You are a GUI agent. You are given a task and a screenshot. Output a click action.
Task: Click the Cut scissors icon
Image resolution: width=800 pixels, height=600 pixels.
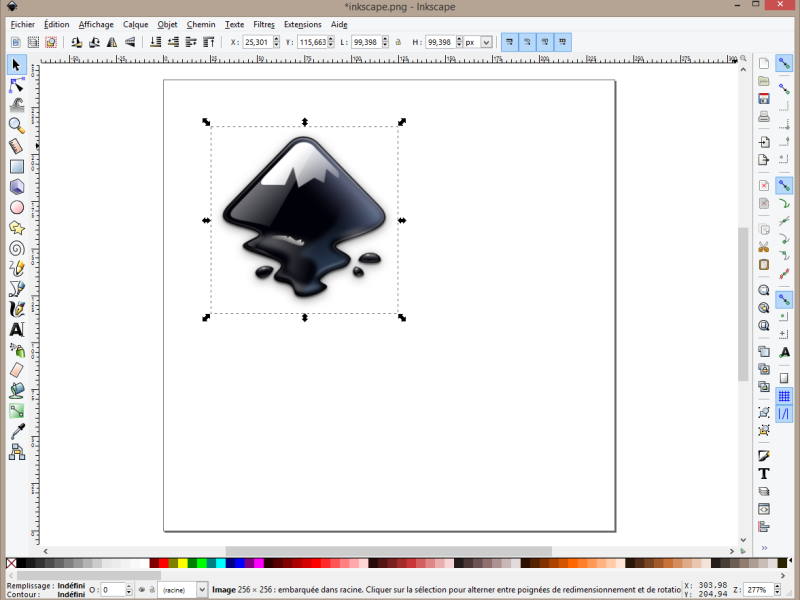click(x=764, y=247)
